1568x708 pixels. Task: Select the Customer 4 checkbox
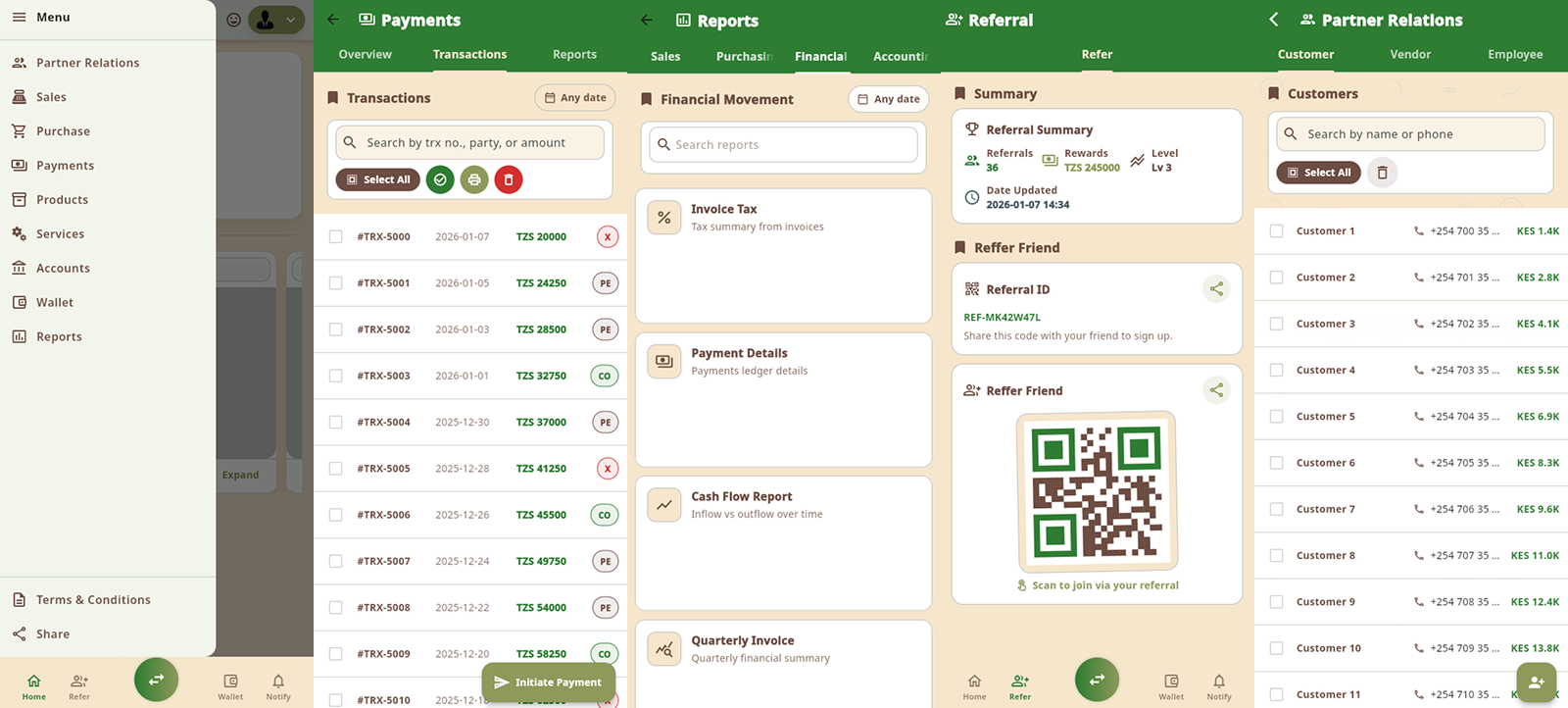pyautogui.click(x=1276, y=370)
